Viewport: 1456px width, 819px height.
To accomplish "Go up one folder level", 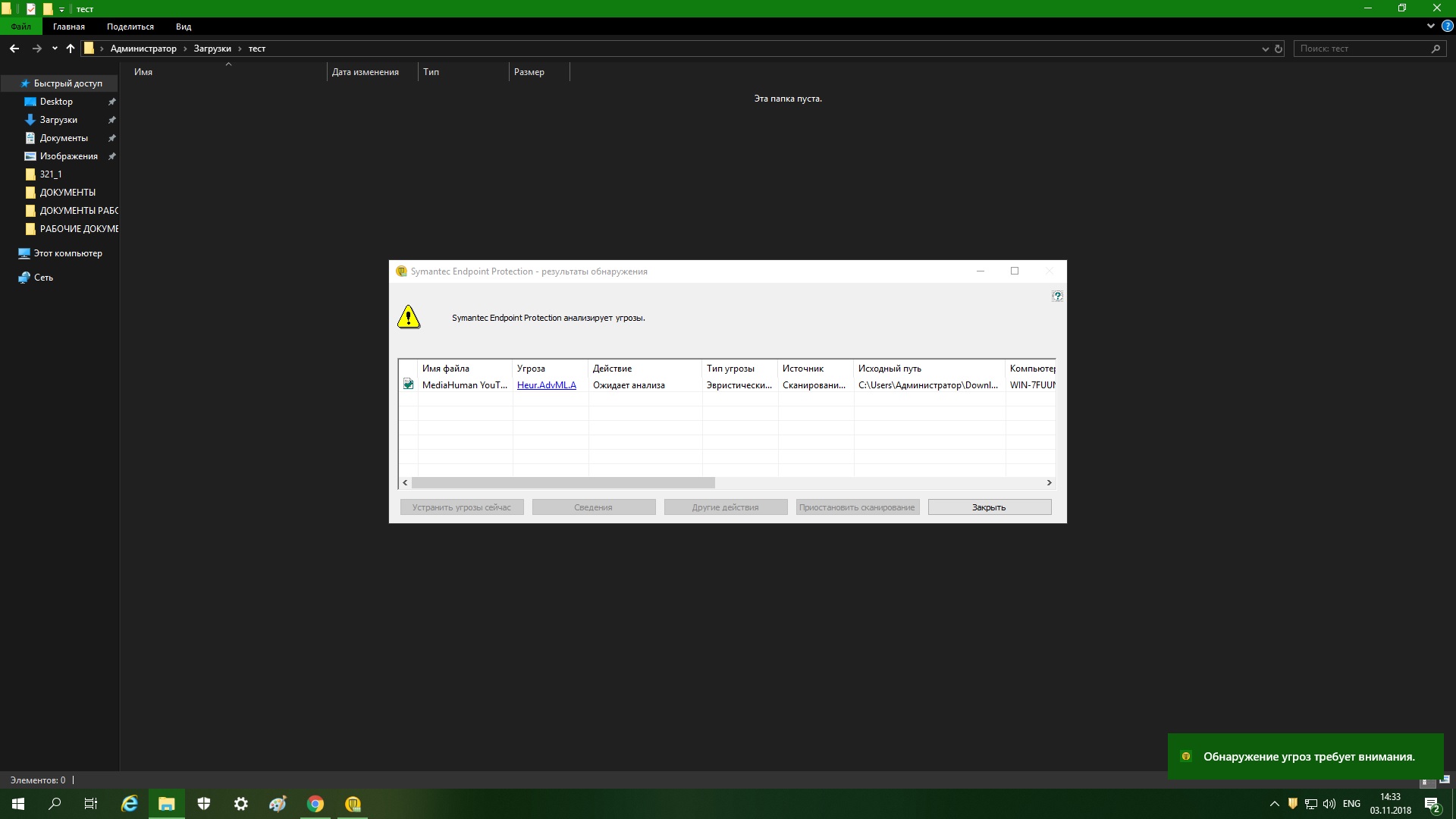I will [x=71, y=49].
